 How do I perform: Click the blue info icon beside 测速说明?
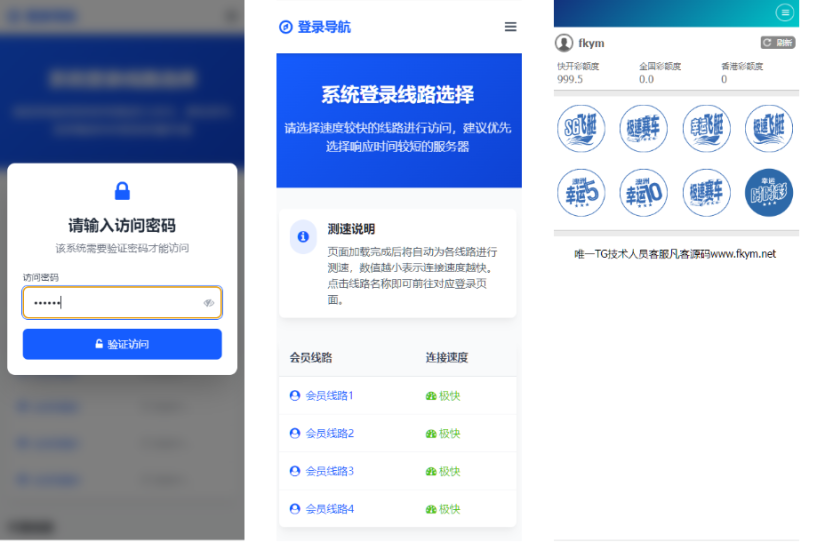(x=303, y=237)
